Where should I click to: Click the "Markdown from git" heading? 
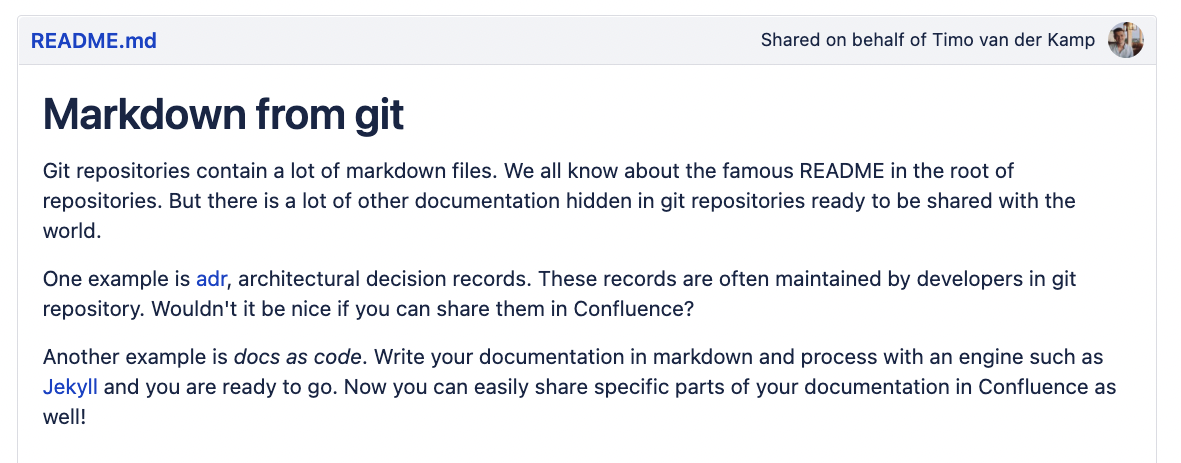point(223,116)
